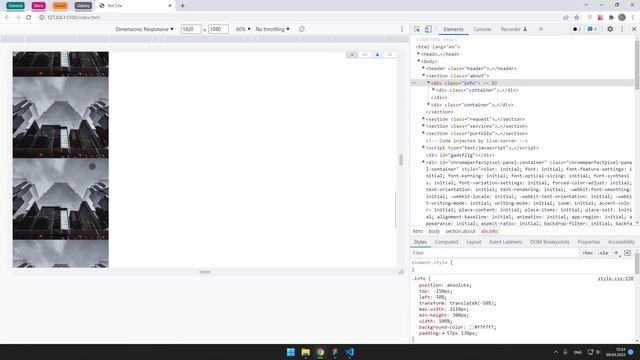The width and height of the screenshot is (640, 360).
Task: Open the Windows Start button
Action: [291, 352]
